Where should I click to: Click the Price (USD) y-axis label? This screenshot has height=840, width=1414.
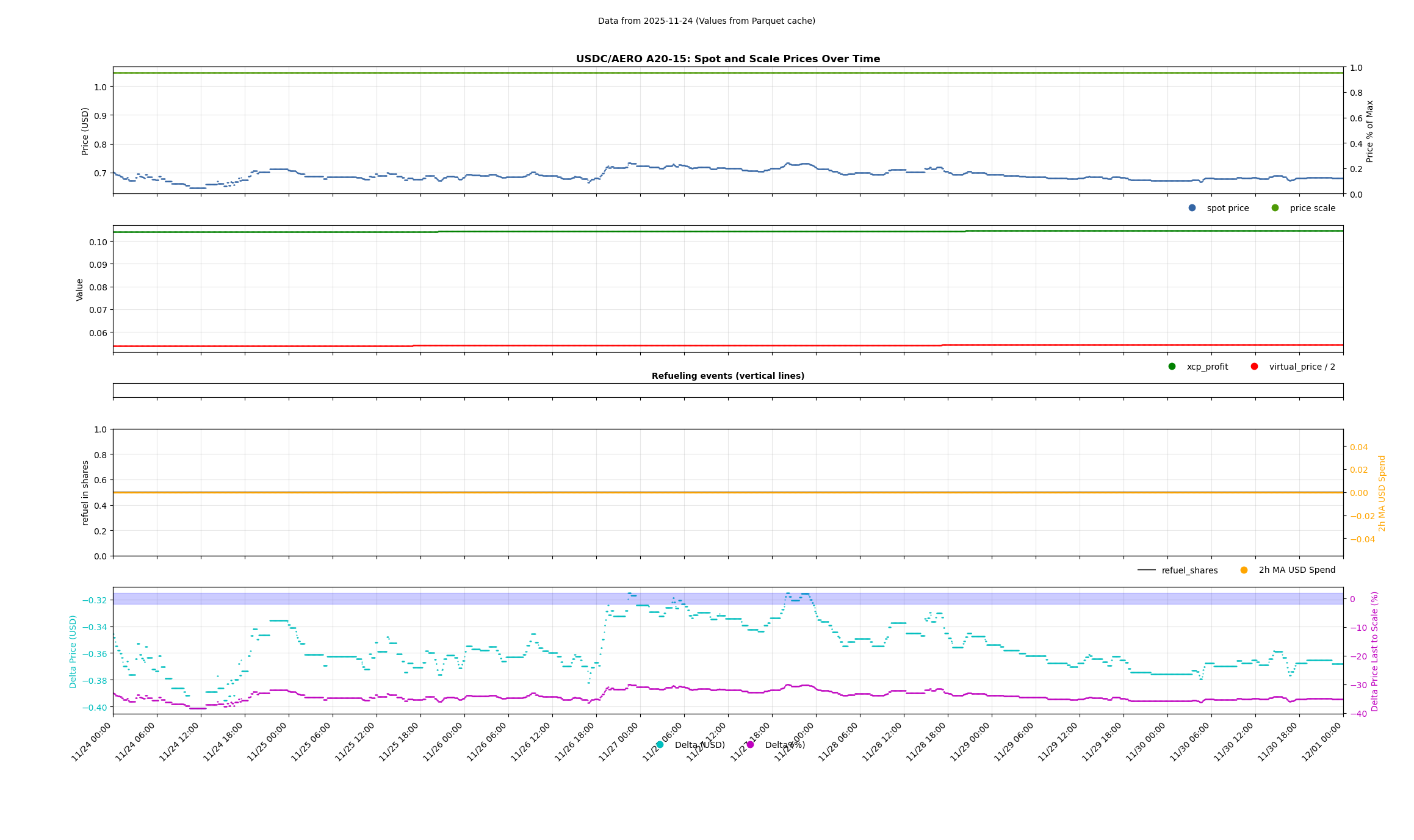(85, 131)
